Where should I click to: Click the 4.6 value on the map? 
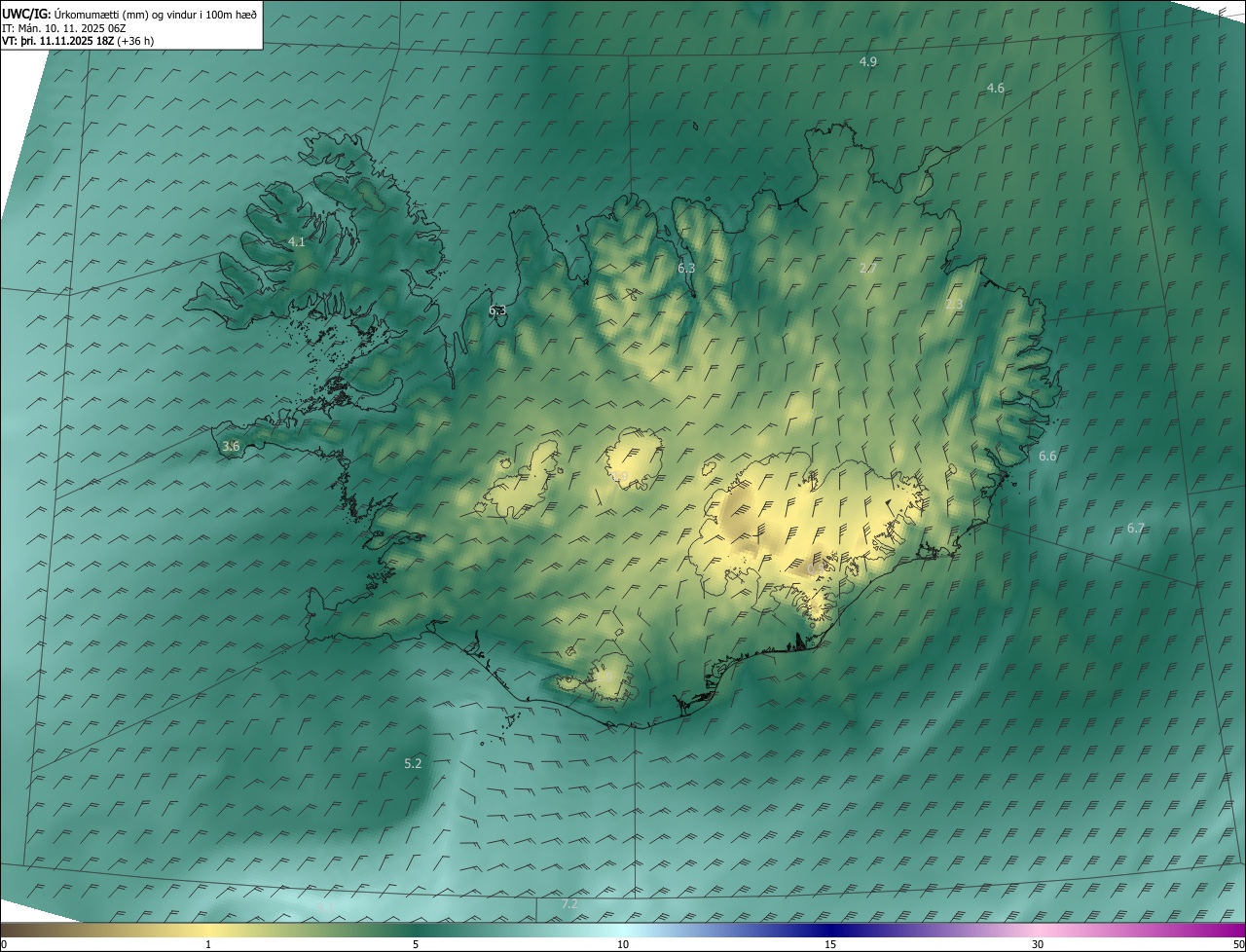(x=995, y=88)
